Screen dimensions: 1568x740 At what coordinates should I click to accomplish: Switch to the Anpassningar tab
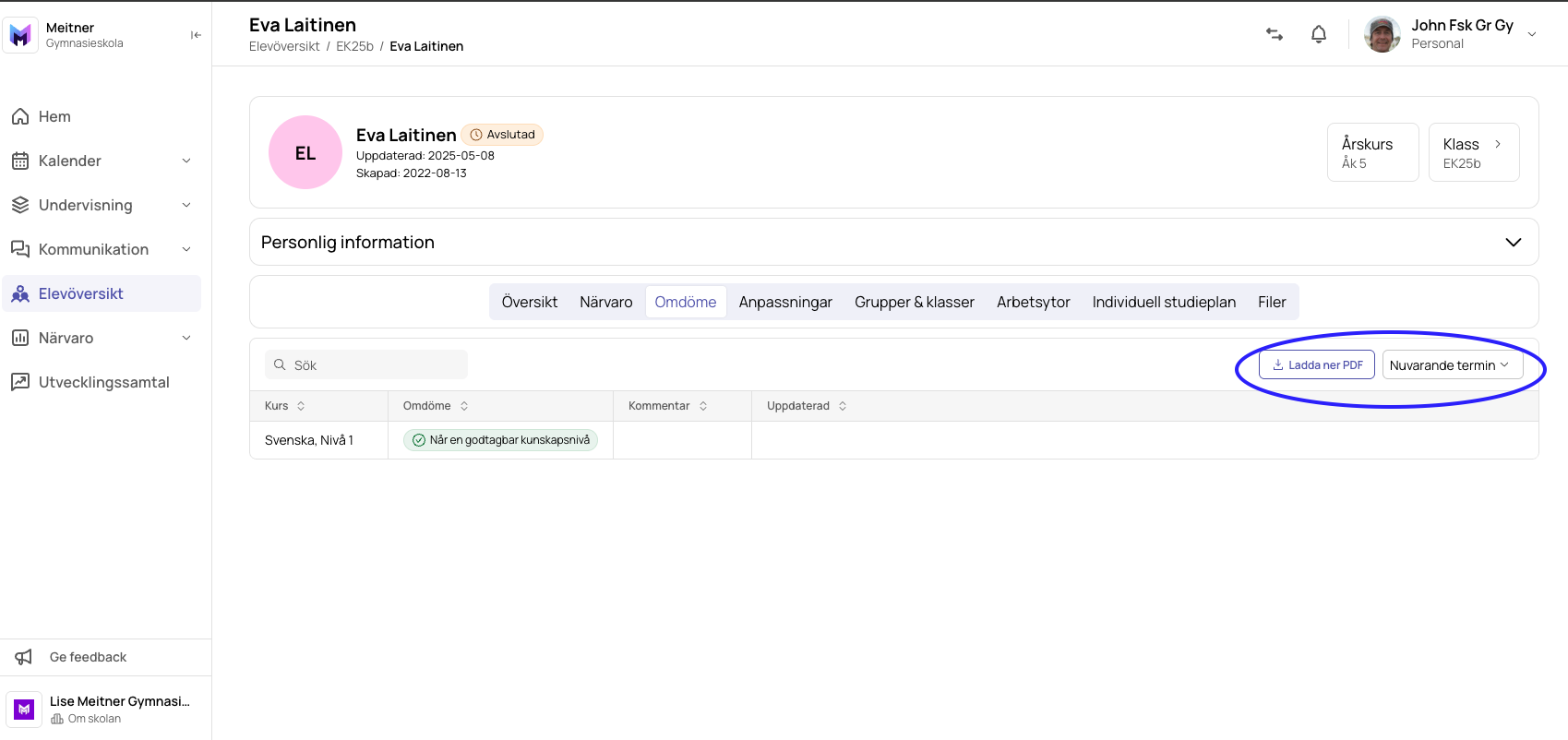(x=785, y=302)
